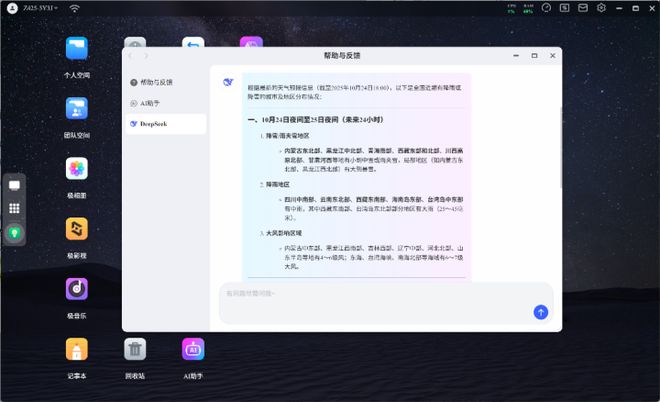Go forward with the right arrow
The width and height of the screenshot is (660, 402).
point(146,56)
